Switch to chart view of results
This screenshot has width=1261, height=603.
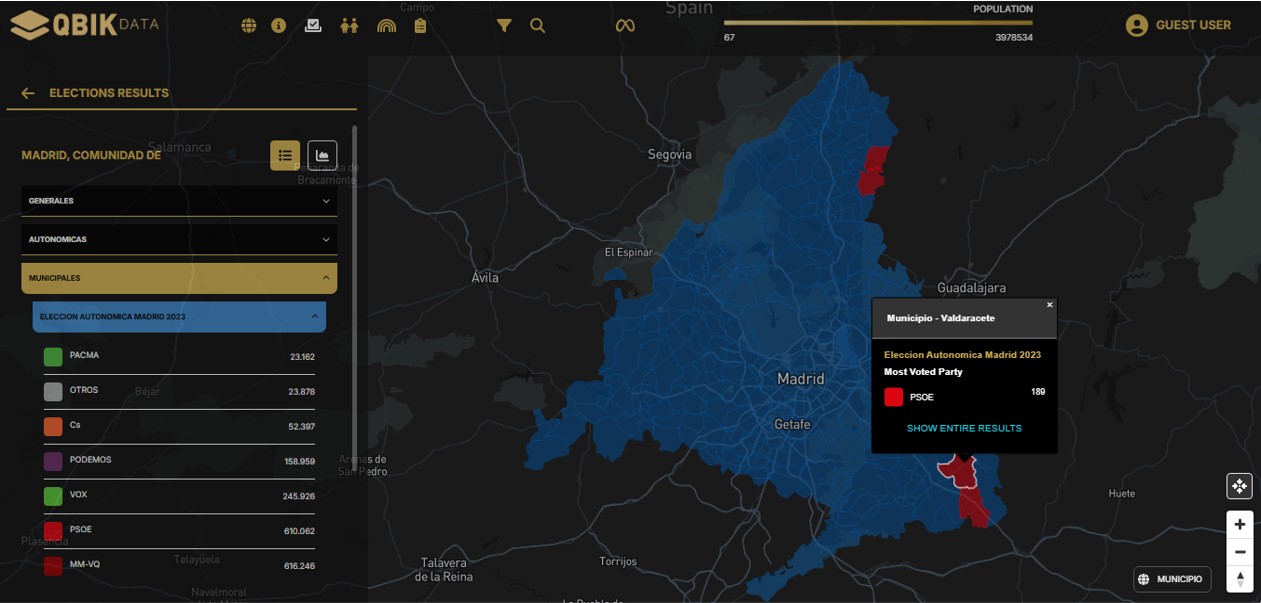coord(322,155)
